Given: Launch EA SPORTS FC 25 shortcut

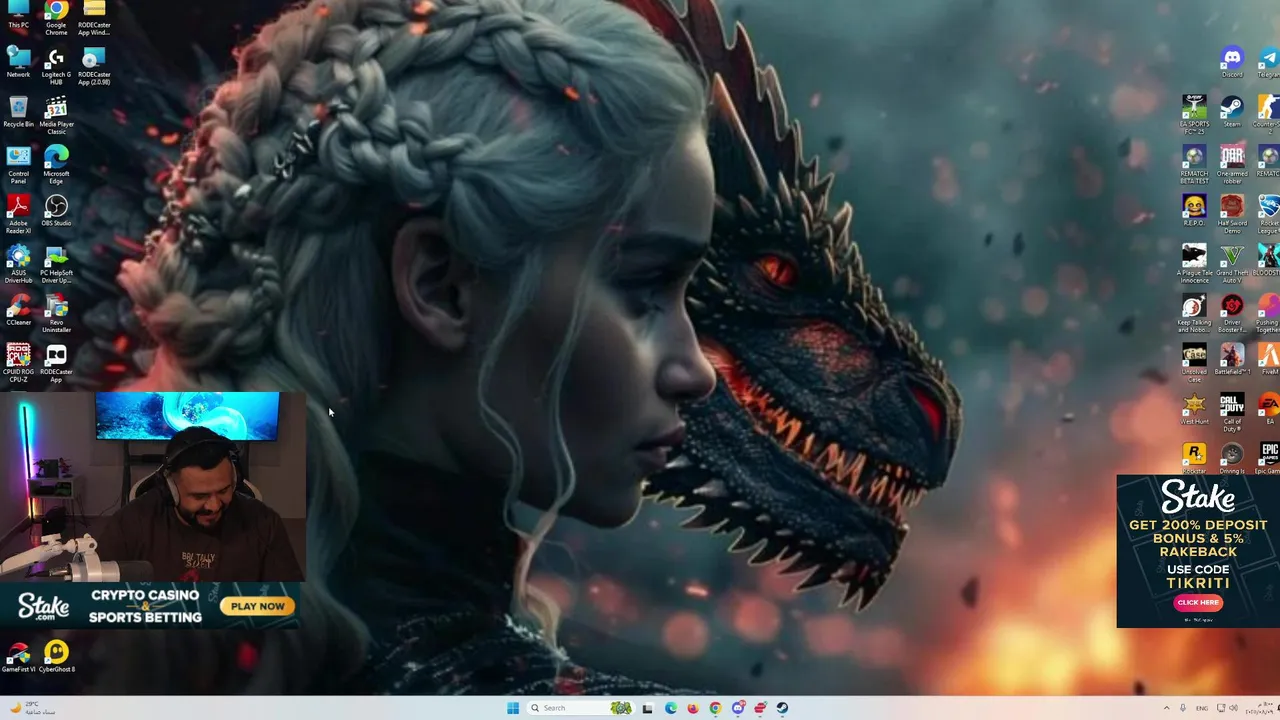Looking at the screenshot, I should coord(1194,114).
